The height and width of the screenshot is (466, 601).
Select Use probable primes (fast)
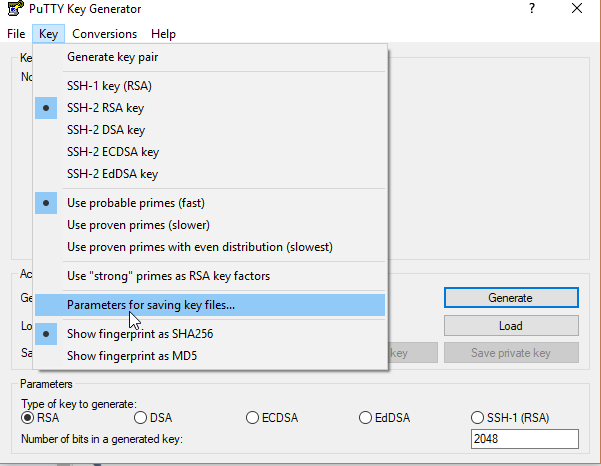pos(210,203)
